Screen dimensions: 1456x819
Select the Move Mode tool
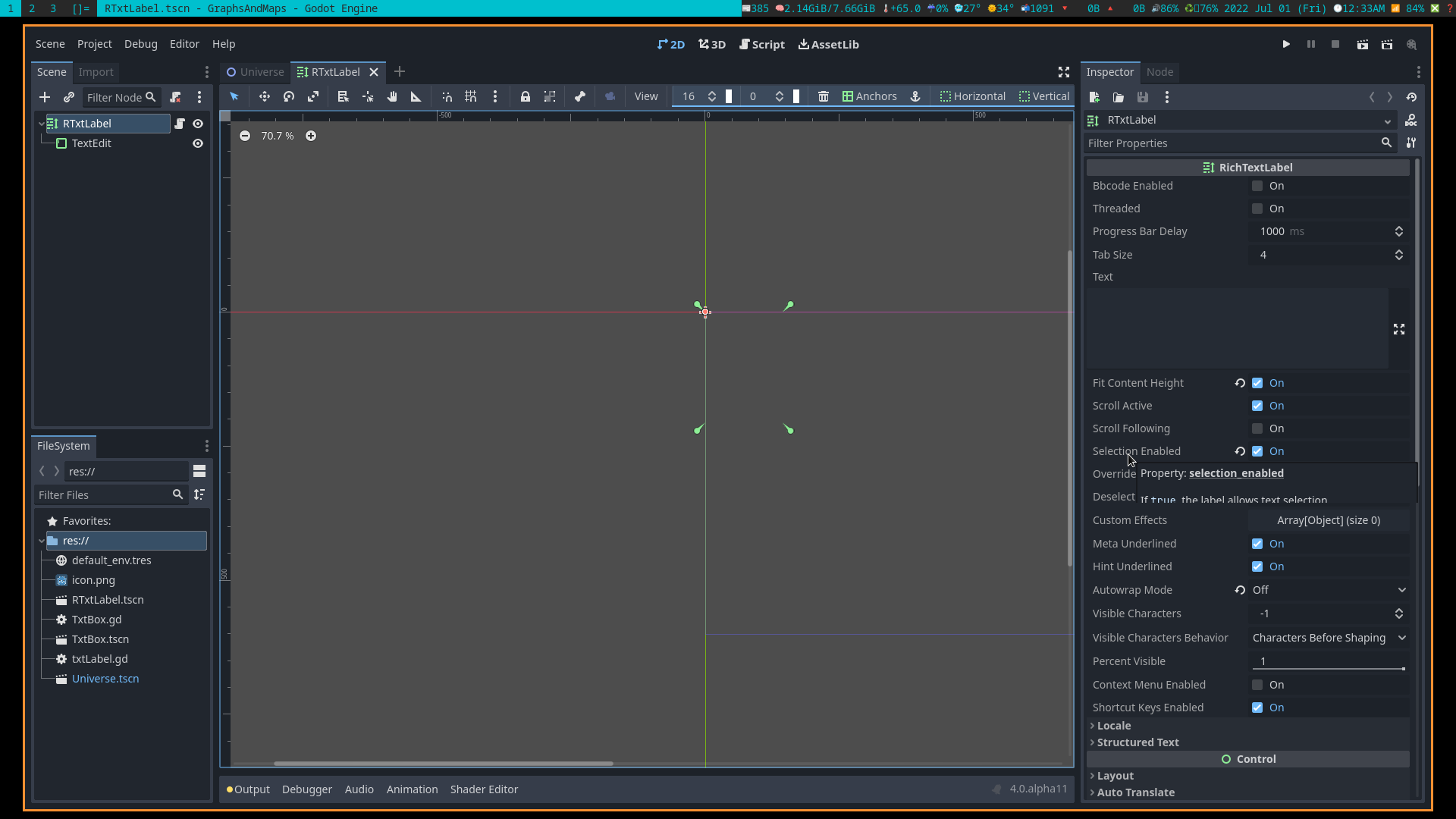pos(265,96)
